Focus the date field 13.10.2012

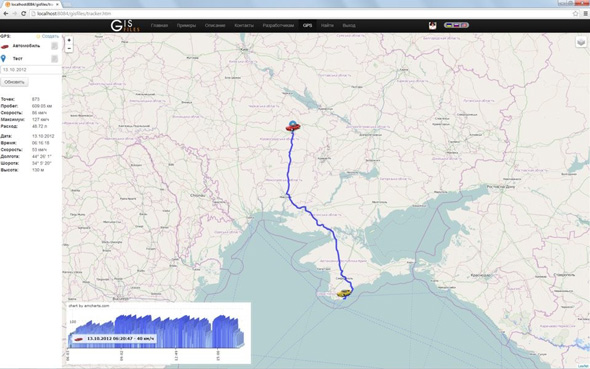point(31,70)
